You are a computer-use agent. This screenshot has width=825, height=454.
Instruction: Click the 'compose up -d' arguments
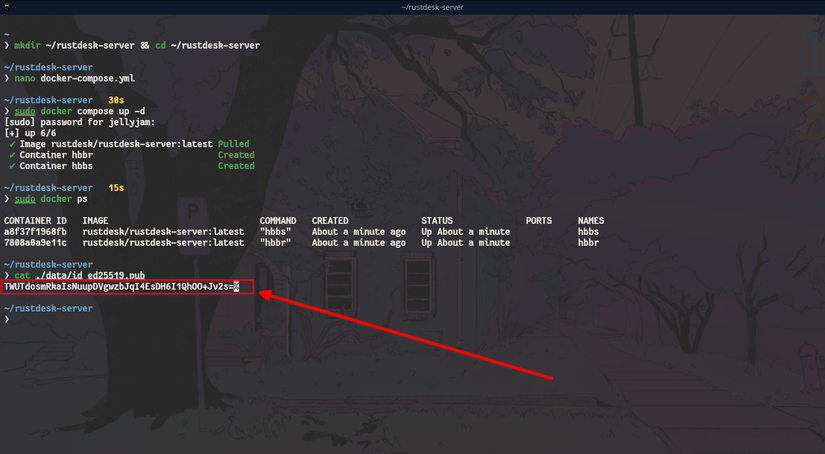(x=111, y=111)
